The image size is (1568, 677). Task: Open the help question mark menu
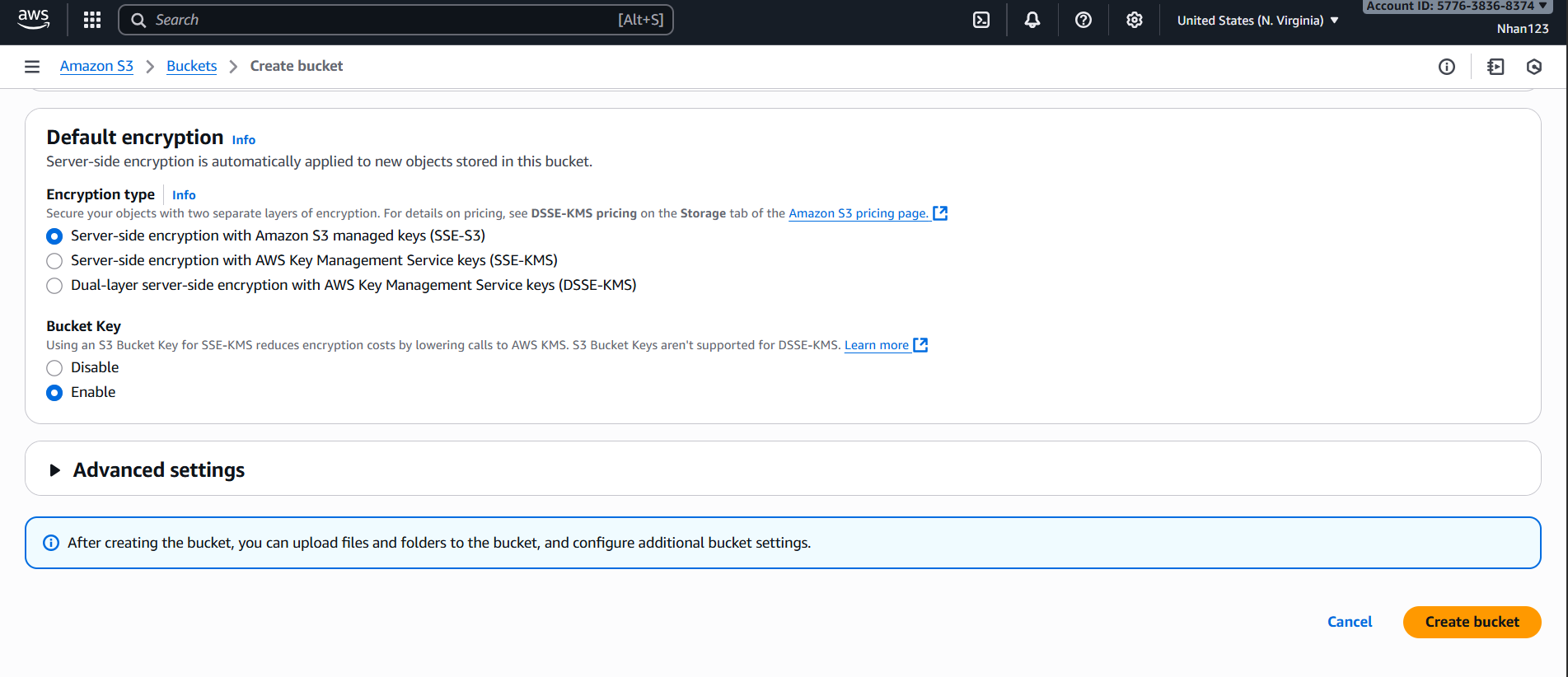coord(1084,20)
